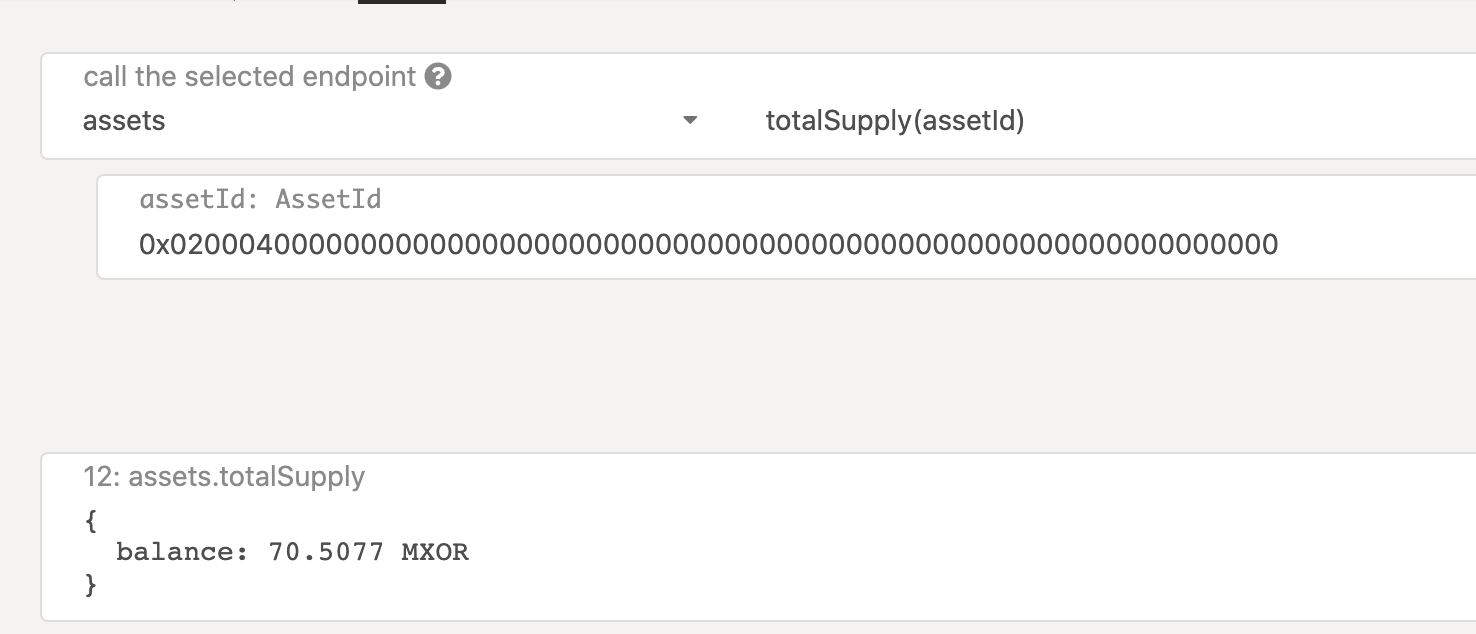Open the assets module selector
Image resolution: width=1476 pixels, height=634 pixels.
tap(390, 121)
